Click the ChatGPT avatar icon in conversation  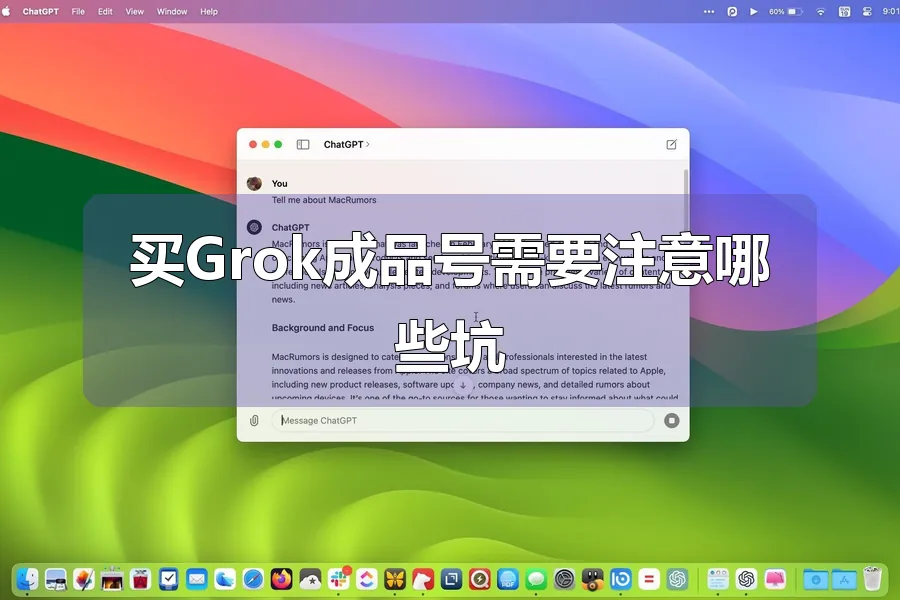pos(254,227)
